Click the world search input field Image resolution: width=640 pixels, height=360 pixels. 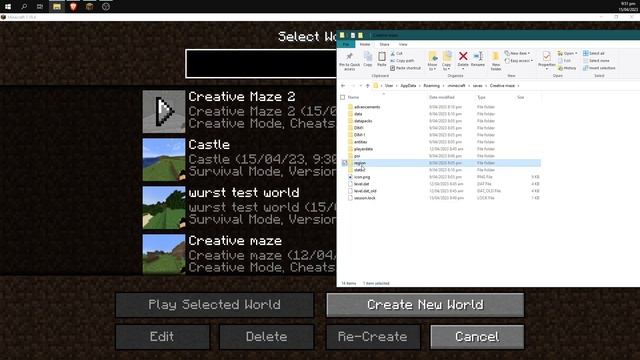[261, 64]
